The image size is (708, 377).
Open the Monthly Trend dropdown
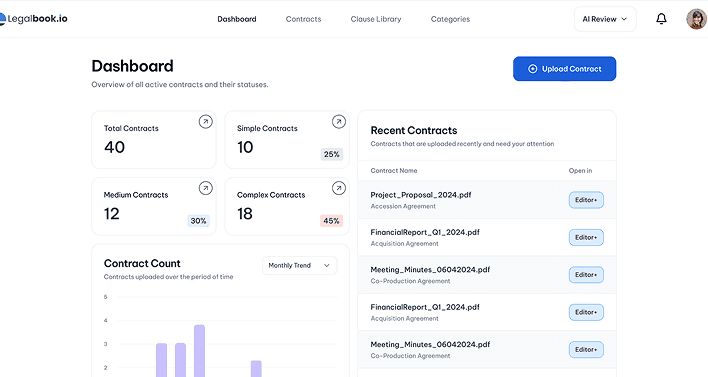tap(299, 265)
